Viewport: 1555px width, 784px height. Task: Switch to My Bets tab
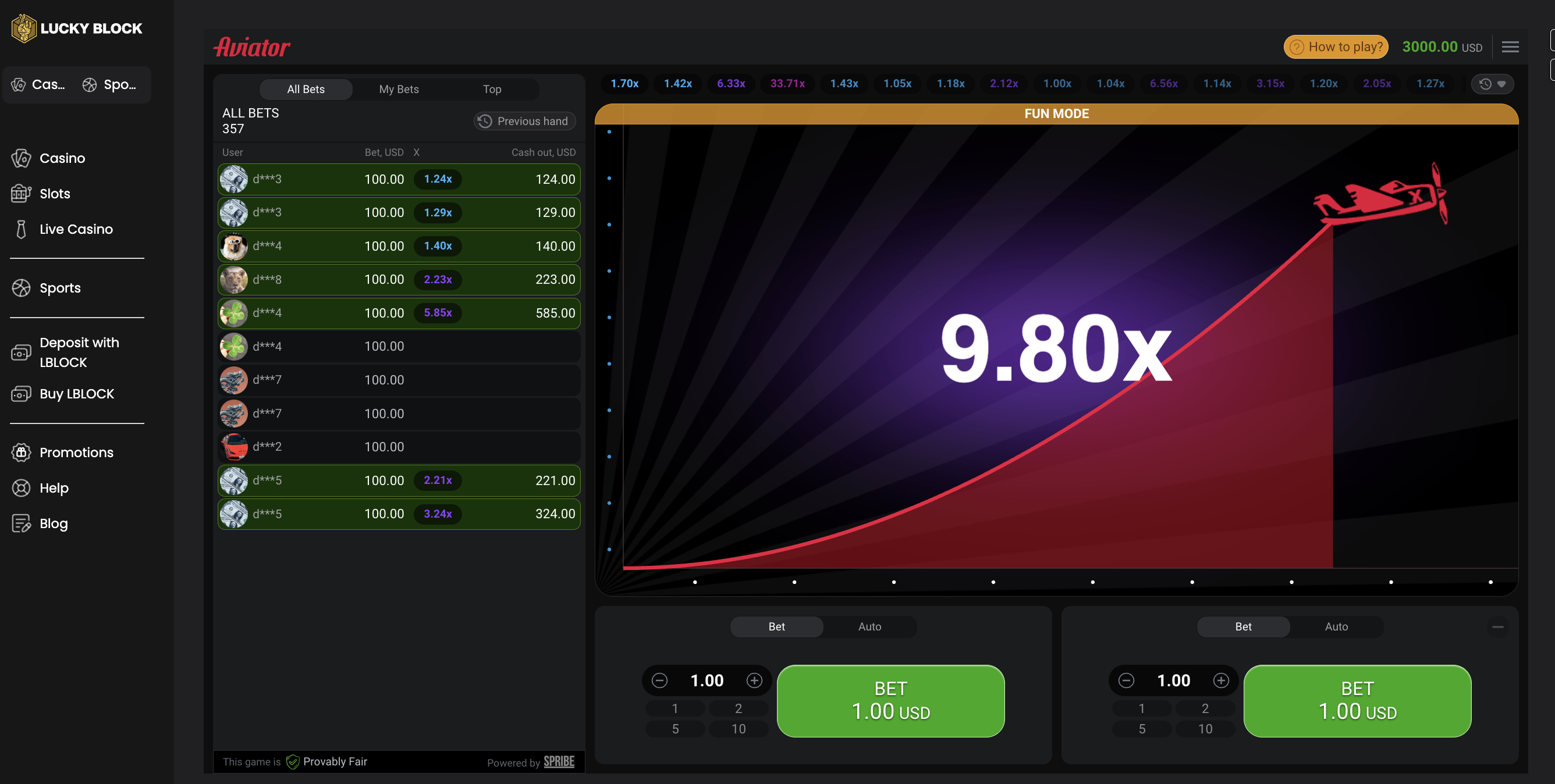click(x=399, y=89)
